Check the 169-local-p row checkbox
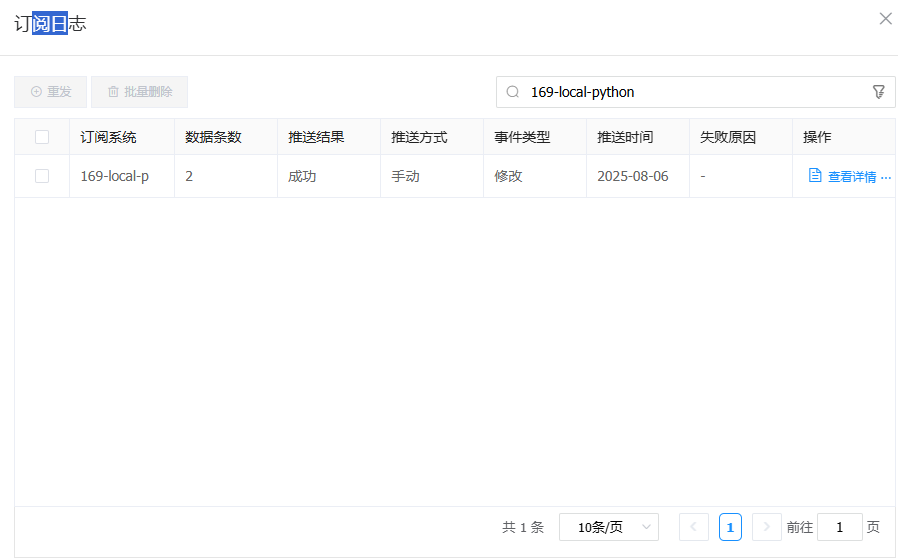Viewport: 898px width, 560px height. tap(42, 176)
